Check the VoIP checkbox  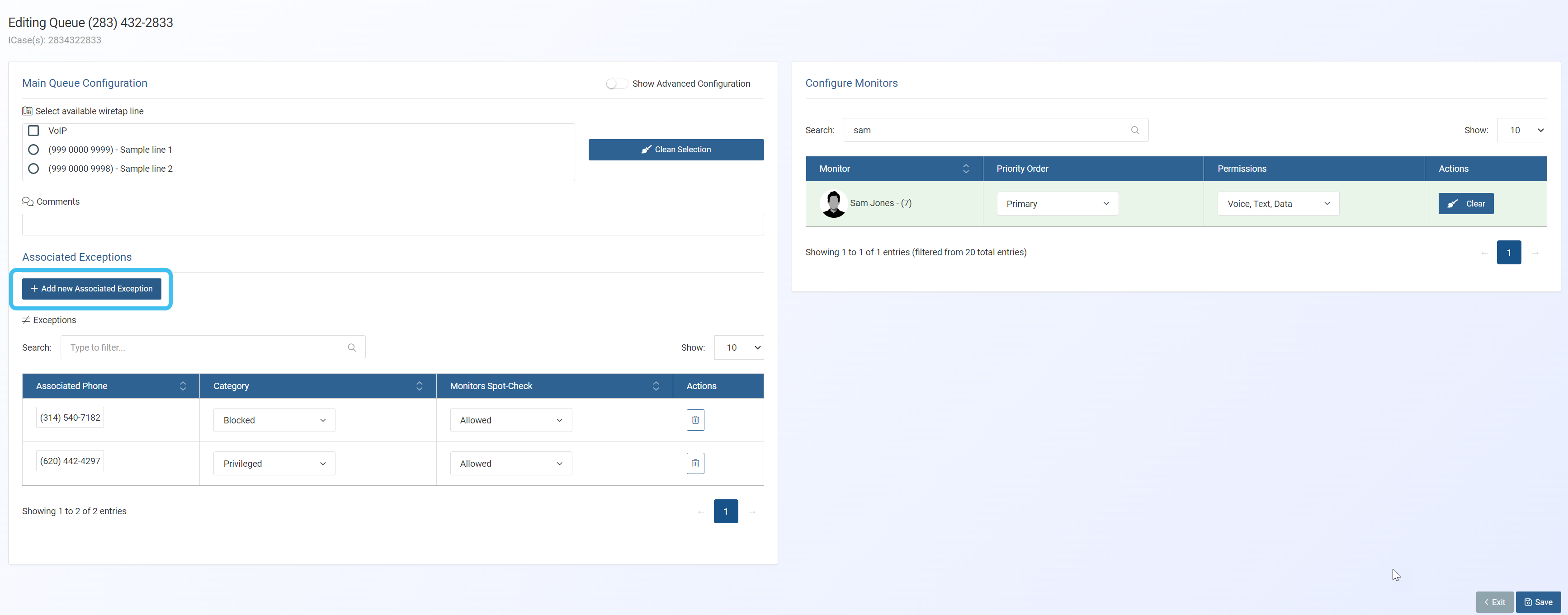[x=33, y=131]
